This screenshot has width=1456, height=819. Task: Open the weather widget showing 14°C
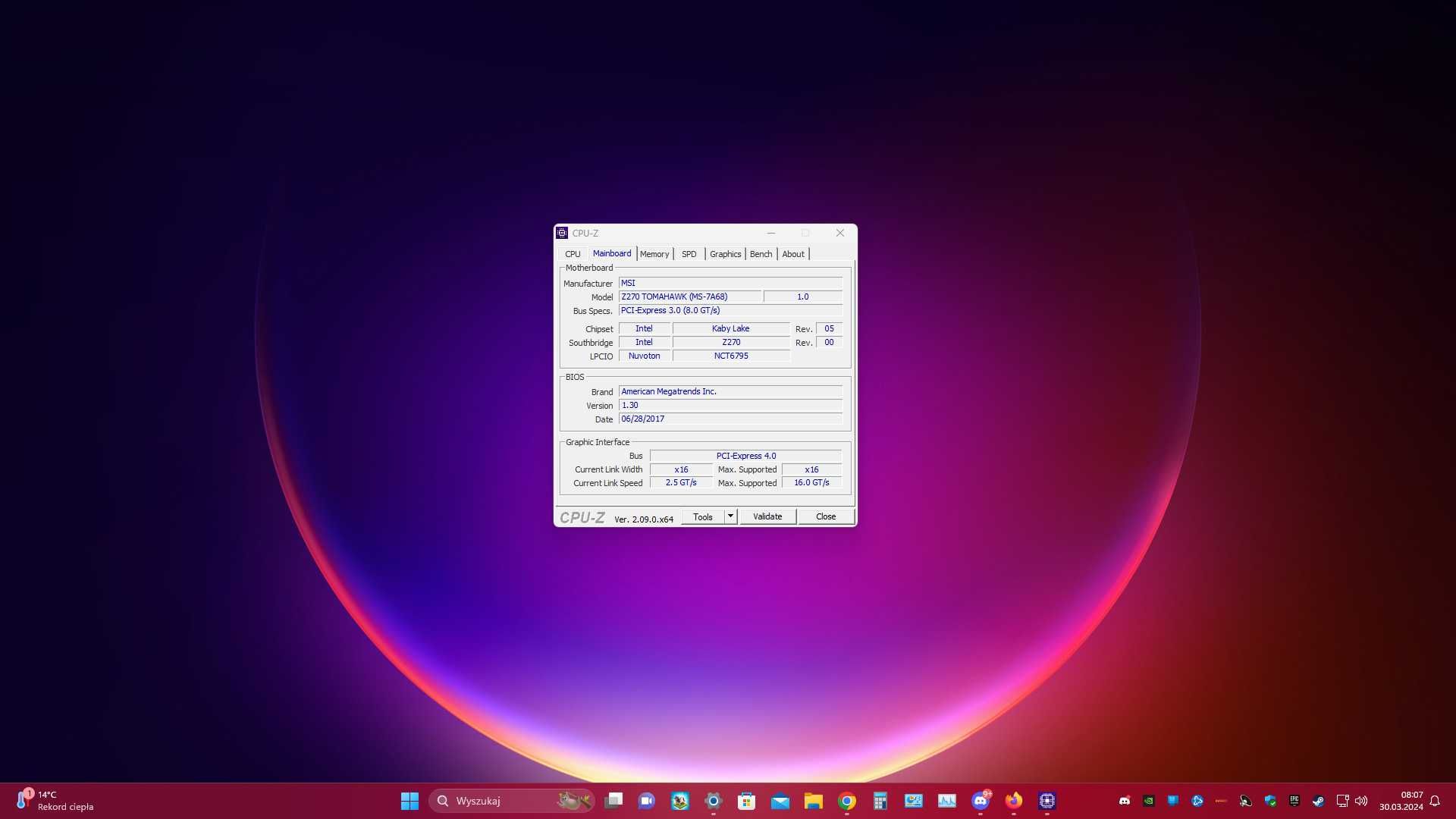pyautogui.click(x=55, y=801)
